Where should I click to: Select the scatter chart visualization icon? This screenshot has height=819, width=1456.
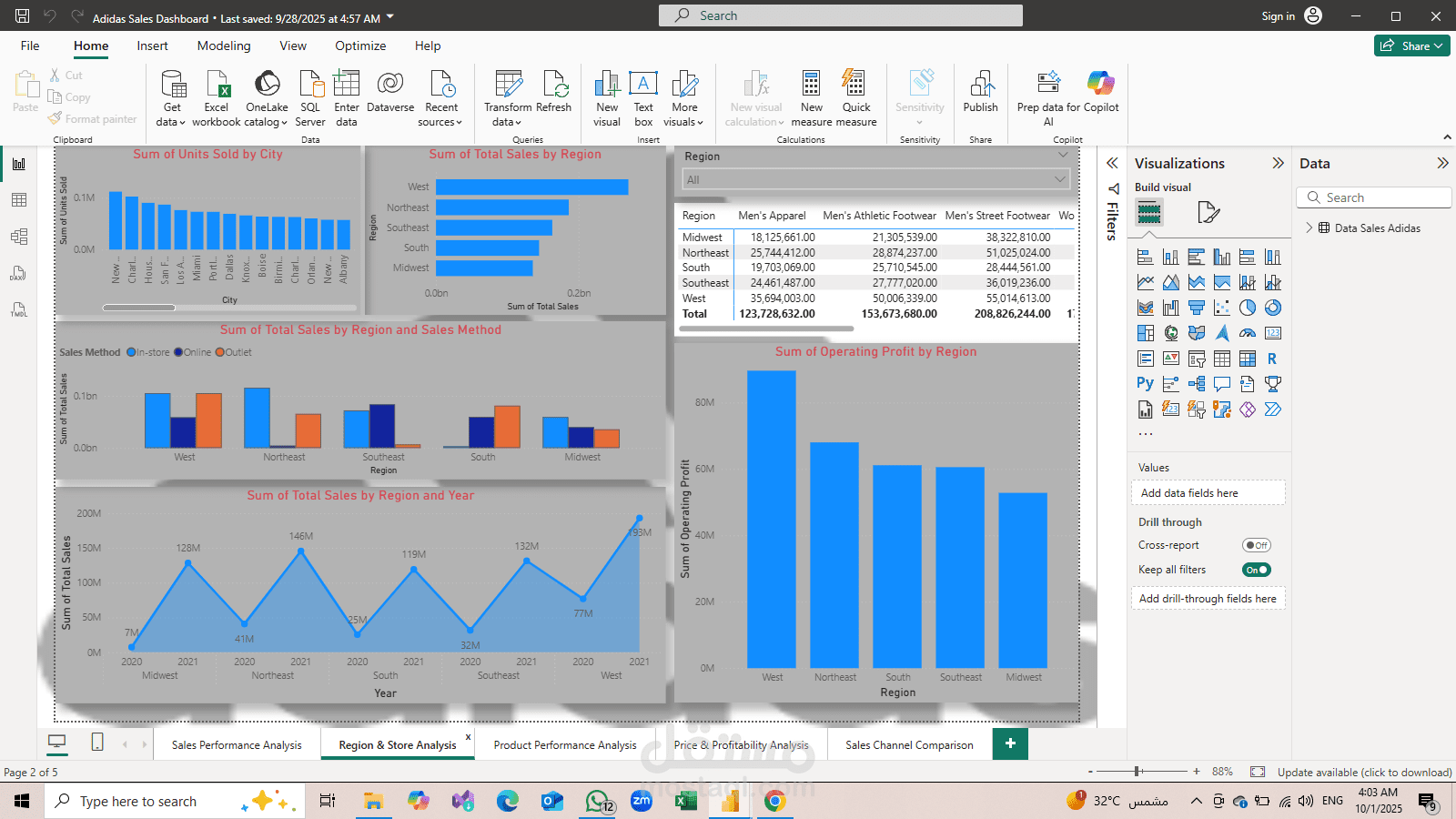click(x=1222, y=308)
